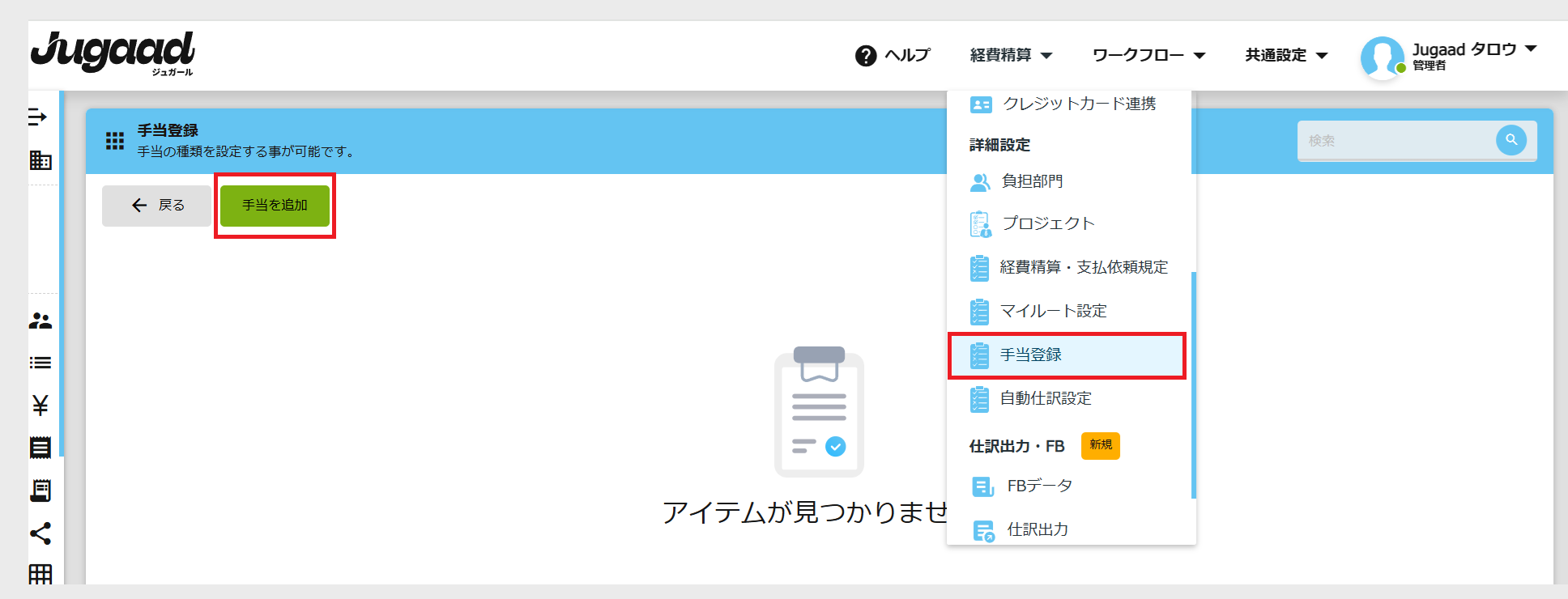Click the 戻る back button
The width and height of the screenshot is (1568, 599).
[x=157, y=206]
